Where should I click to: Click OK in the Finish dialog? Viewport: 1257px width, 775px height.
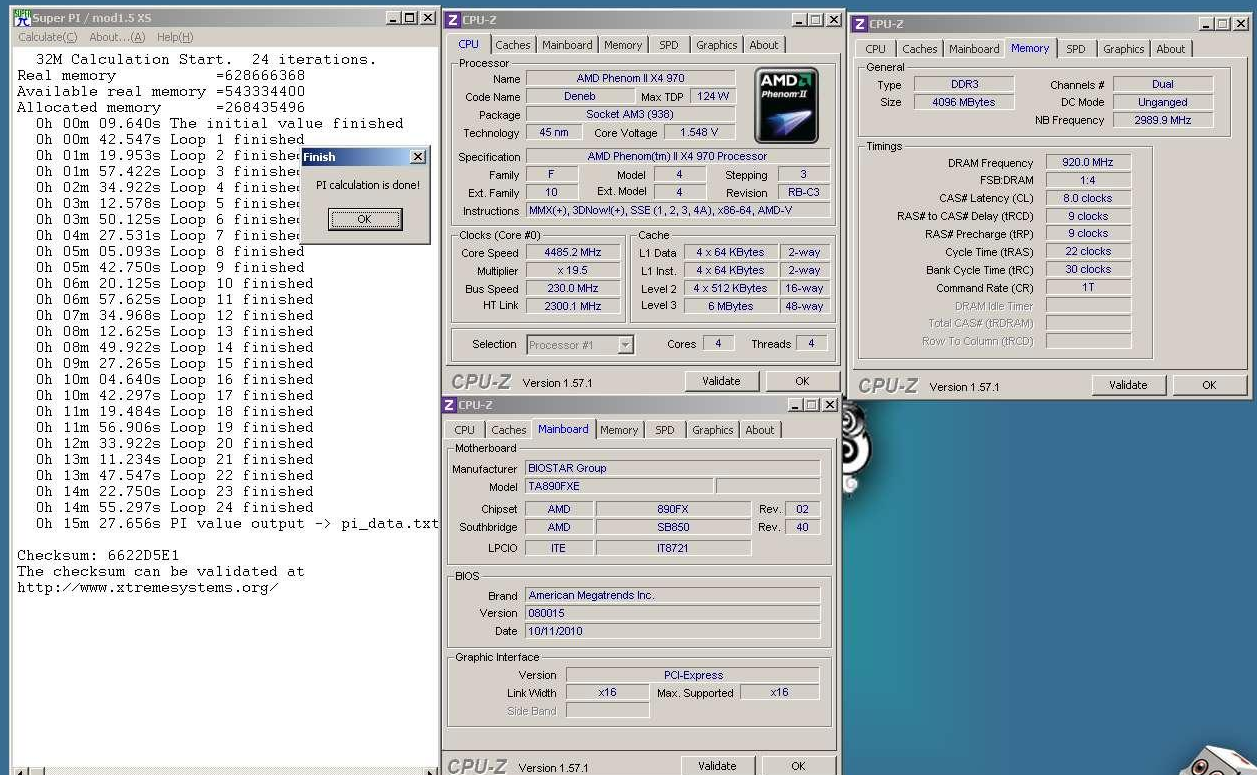click(x=364, y=219)
